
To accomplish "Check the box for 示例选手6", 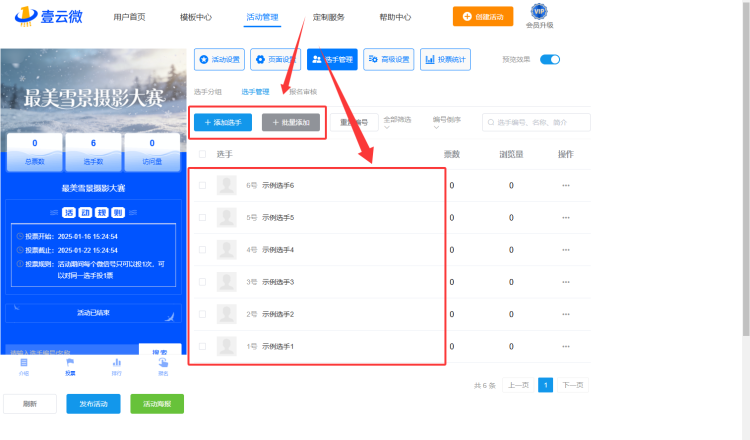I will click(x=202, y=186).
